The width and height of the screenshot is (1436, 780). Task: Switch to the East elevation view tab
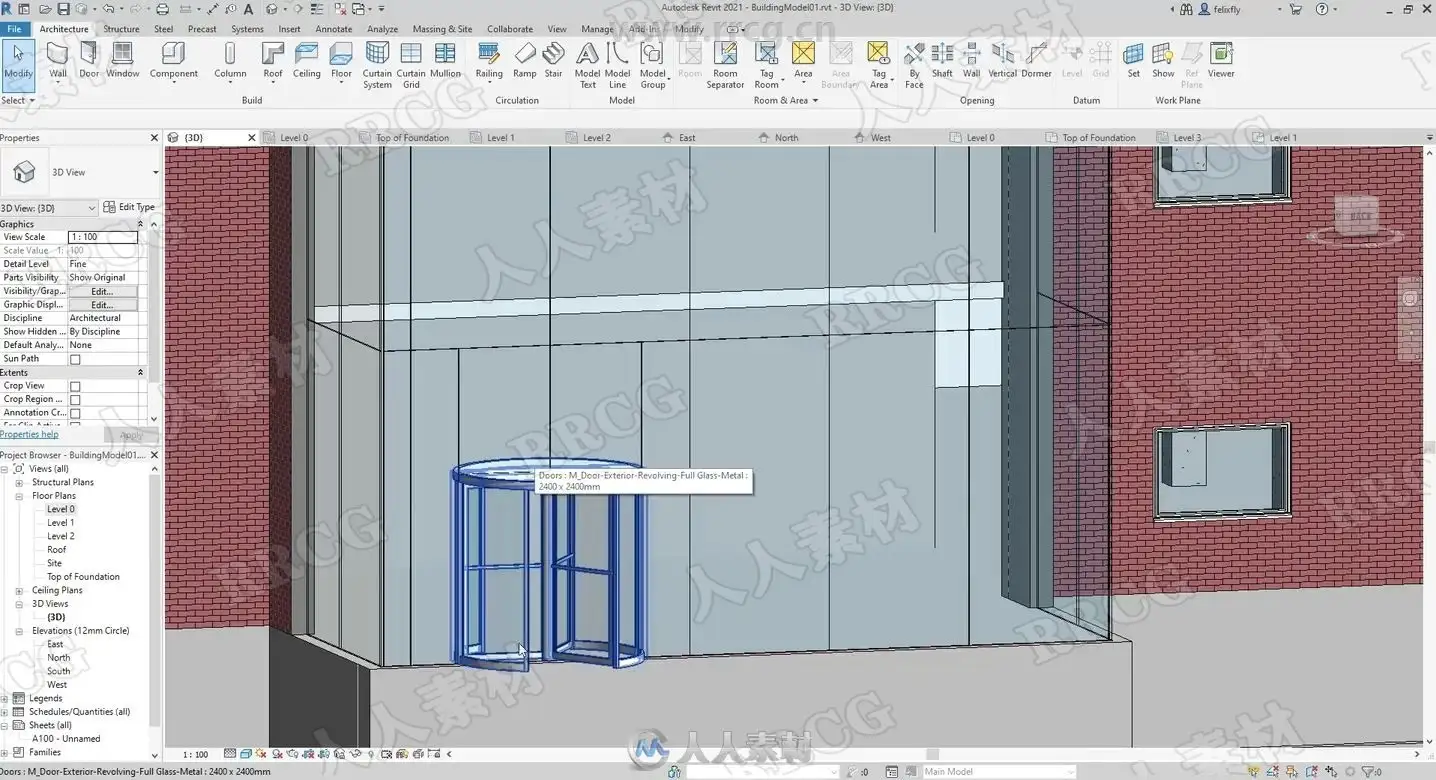click(x=687, y=138)
